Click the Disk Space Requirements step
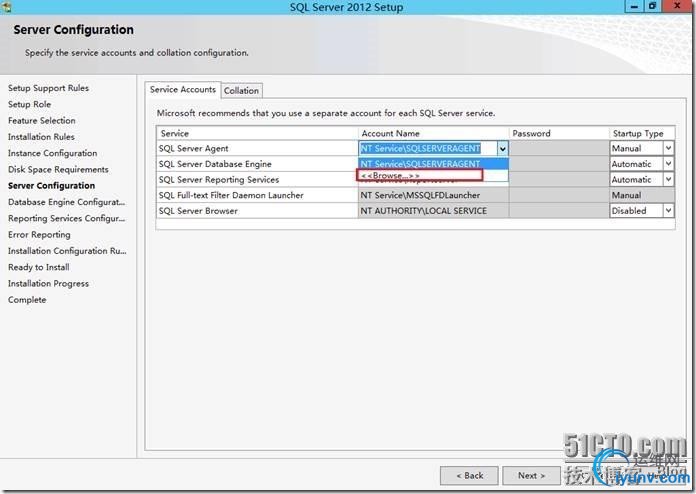 [58, 170]
